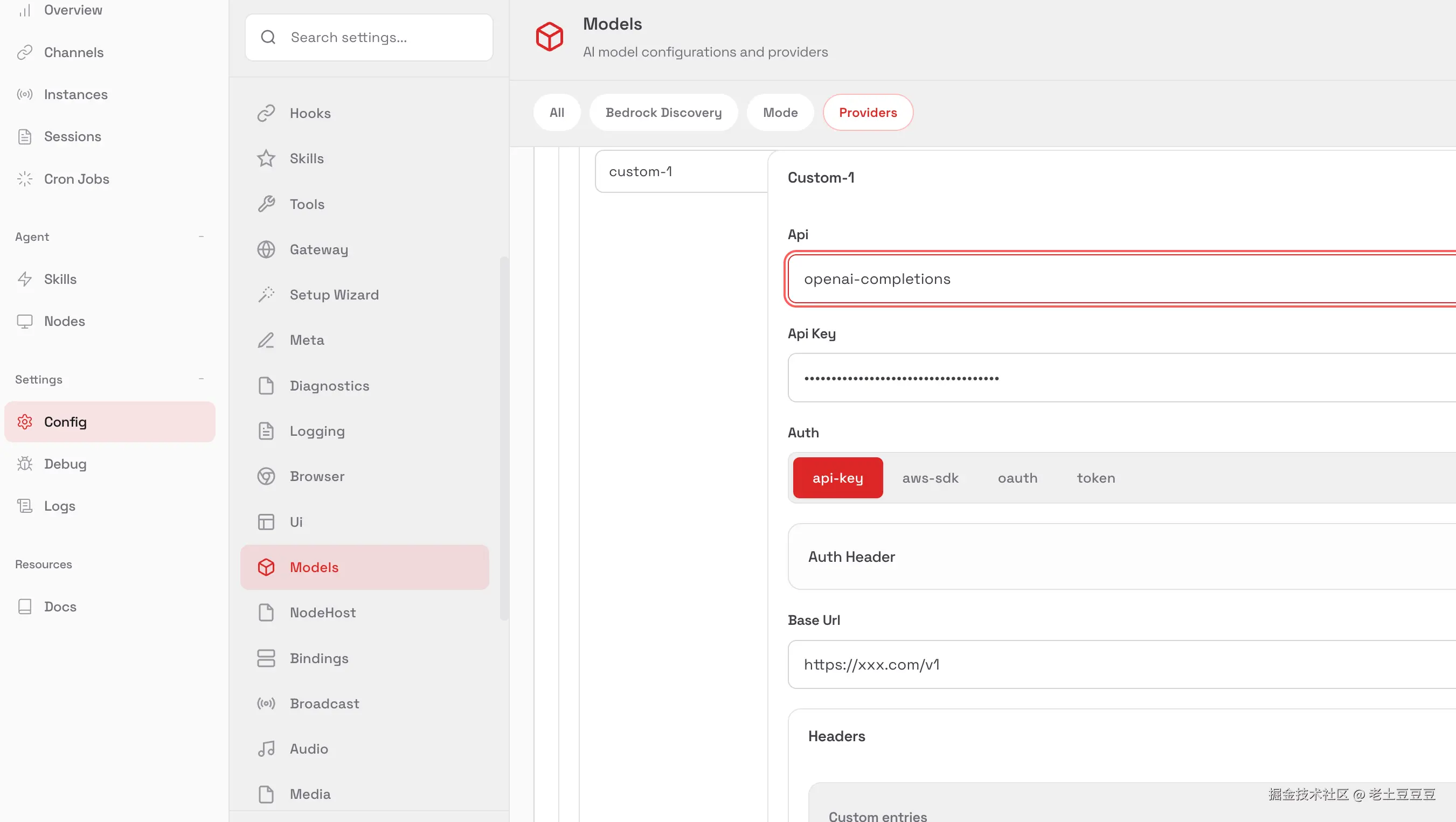This screenshot has height=822, width=1456.
Task: Open the Docs resource link
Action: [60, 606]
